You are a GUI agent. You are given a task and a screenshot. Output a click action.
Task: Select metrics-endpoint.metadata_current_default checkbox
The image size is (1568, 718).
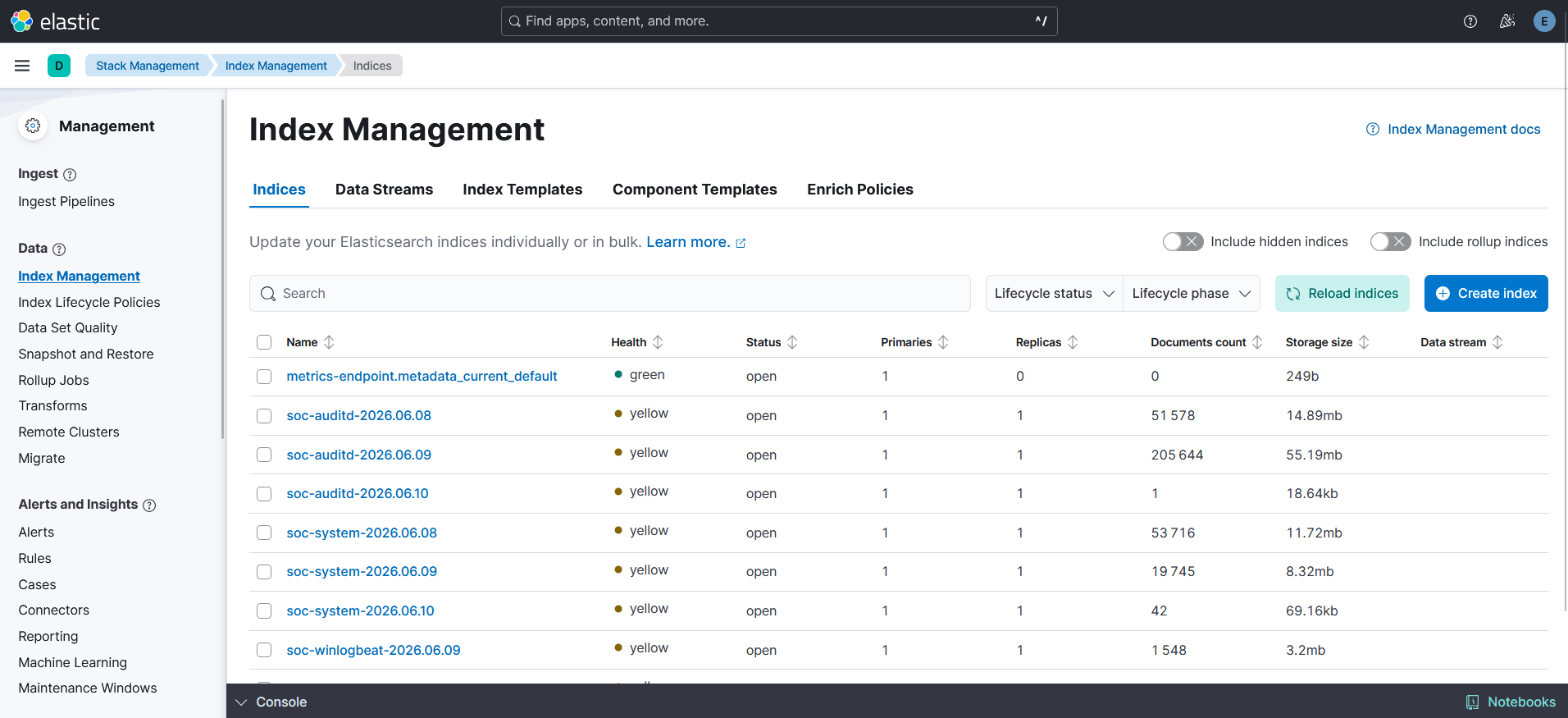264,377
